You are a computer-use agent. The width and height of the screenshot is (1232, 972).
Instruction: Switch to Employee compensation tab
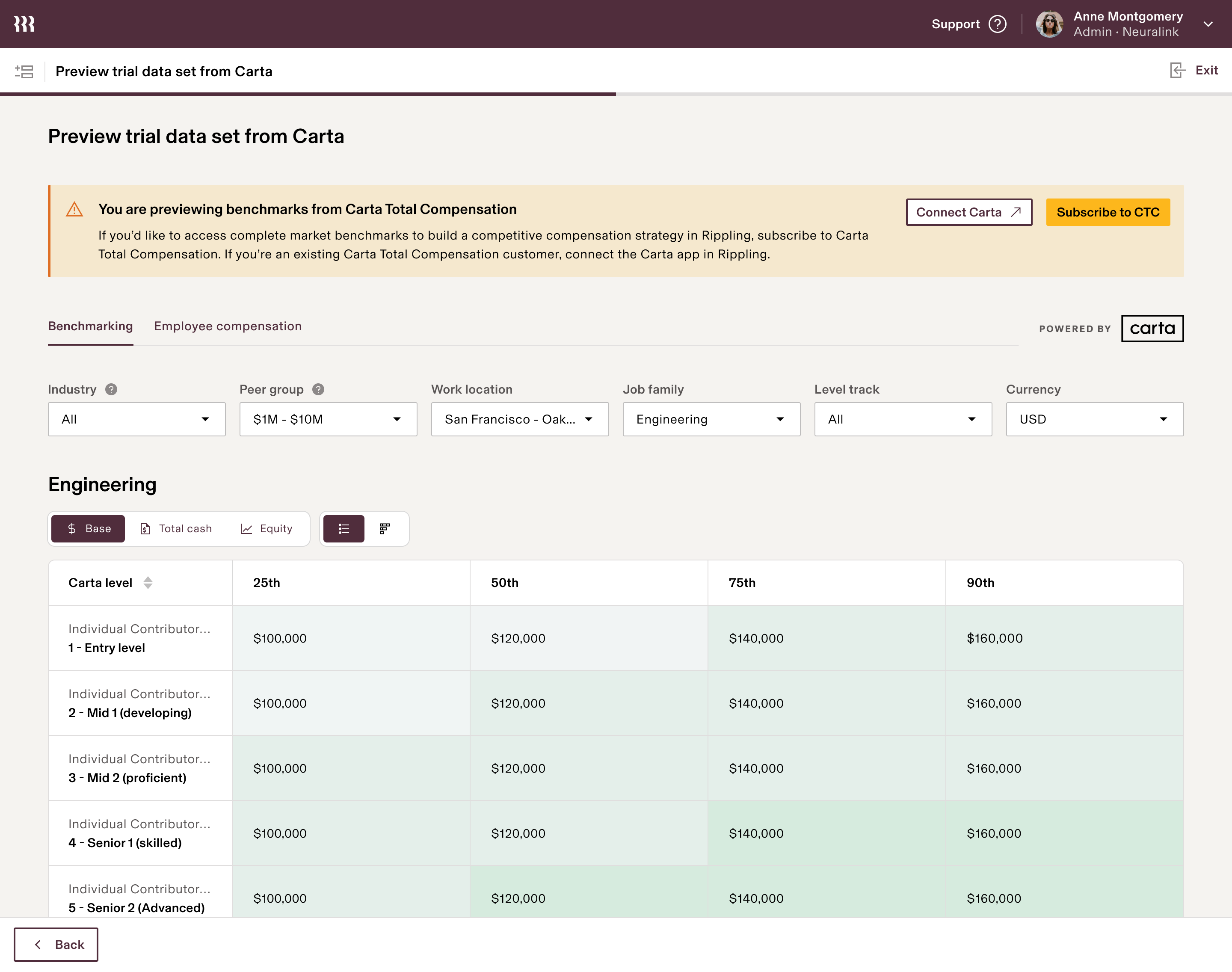point(228,326)
